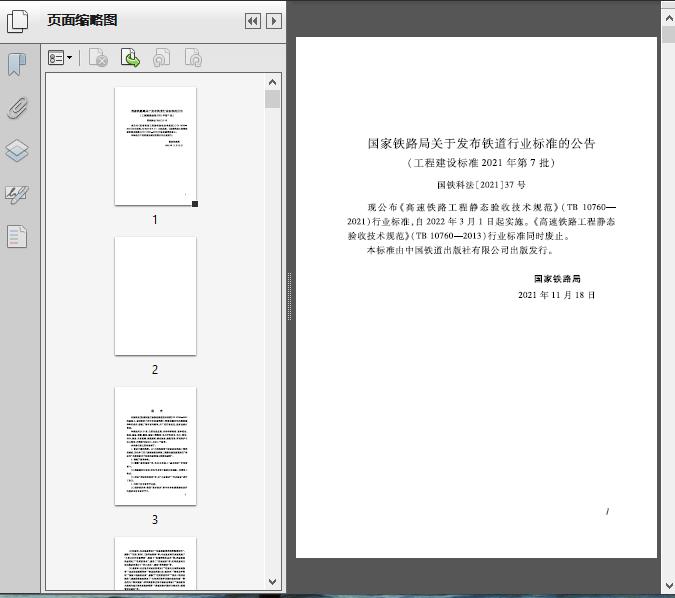Click the delete pages icon

pos(98,58)
